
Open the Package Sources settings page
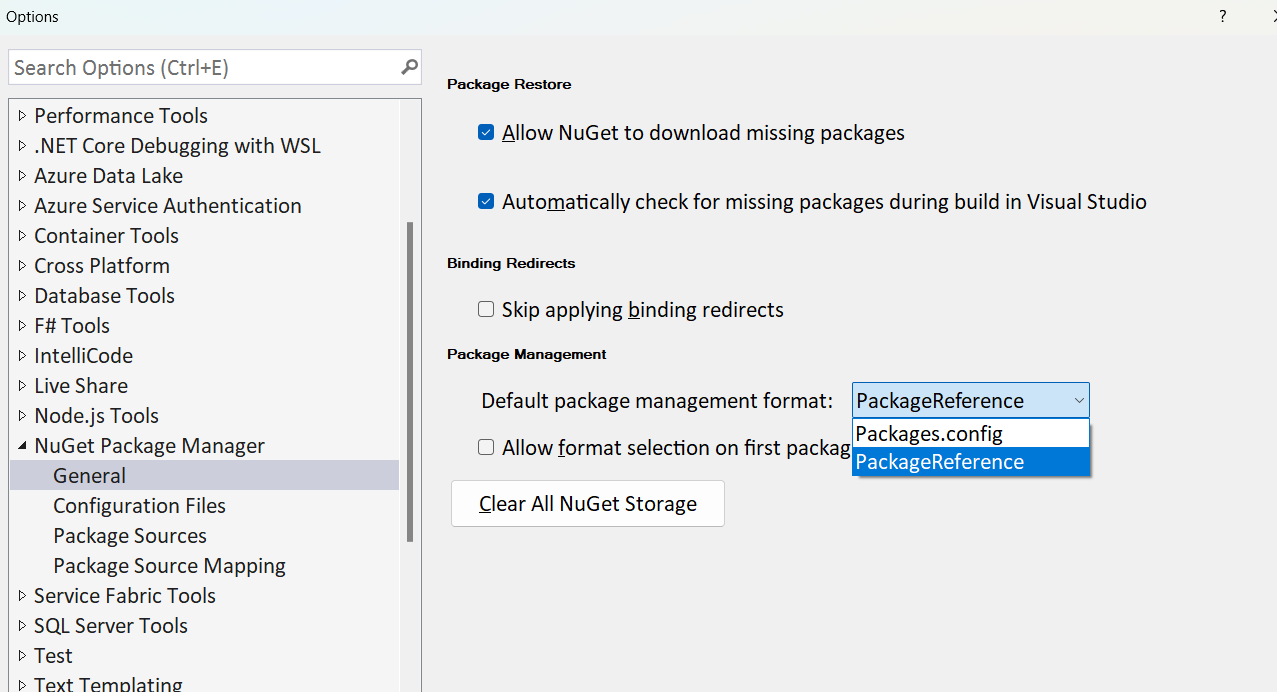[129, 535]
